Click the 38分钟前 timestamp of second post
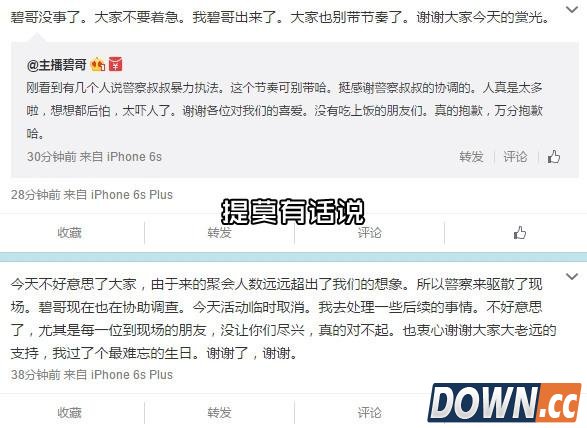The width and height of the screenshot is (587, 428). click(36, 375)
